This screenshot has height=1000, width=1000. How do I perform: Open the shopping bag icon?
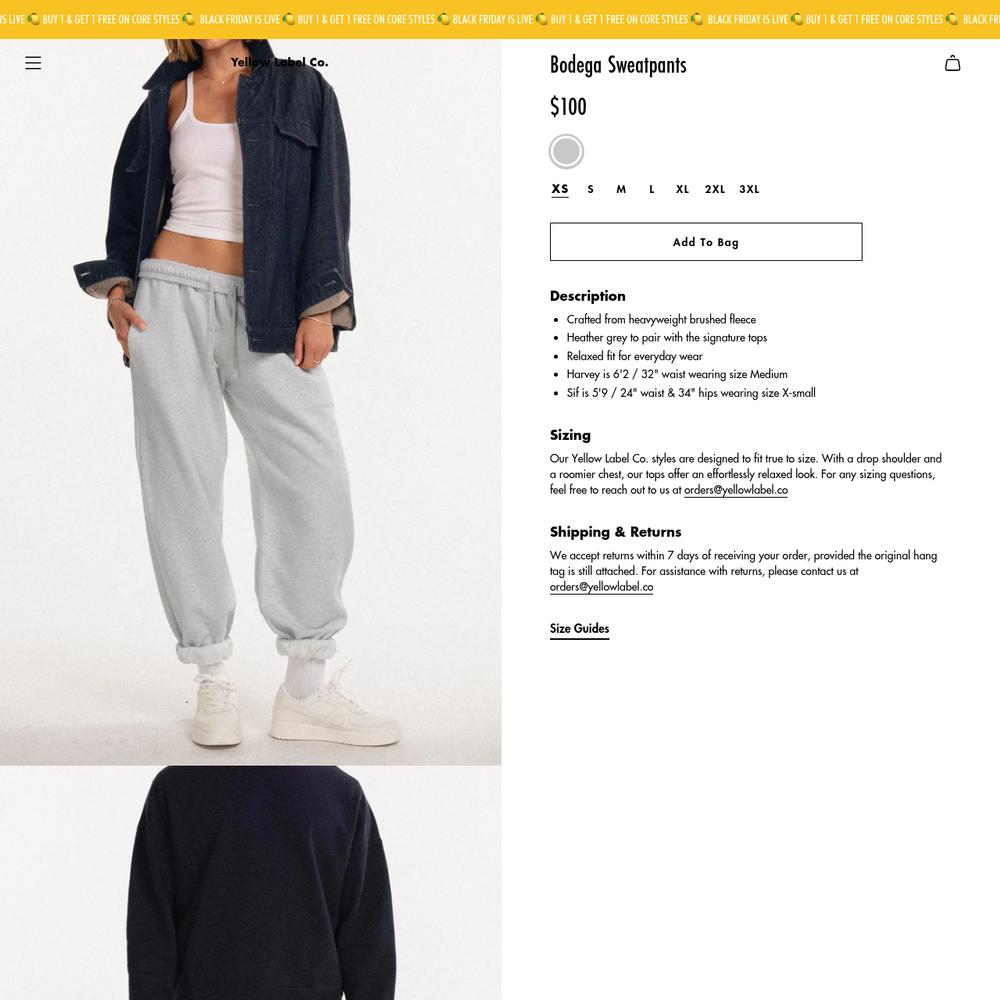(952, 63)
